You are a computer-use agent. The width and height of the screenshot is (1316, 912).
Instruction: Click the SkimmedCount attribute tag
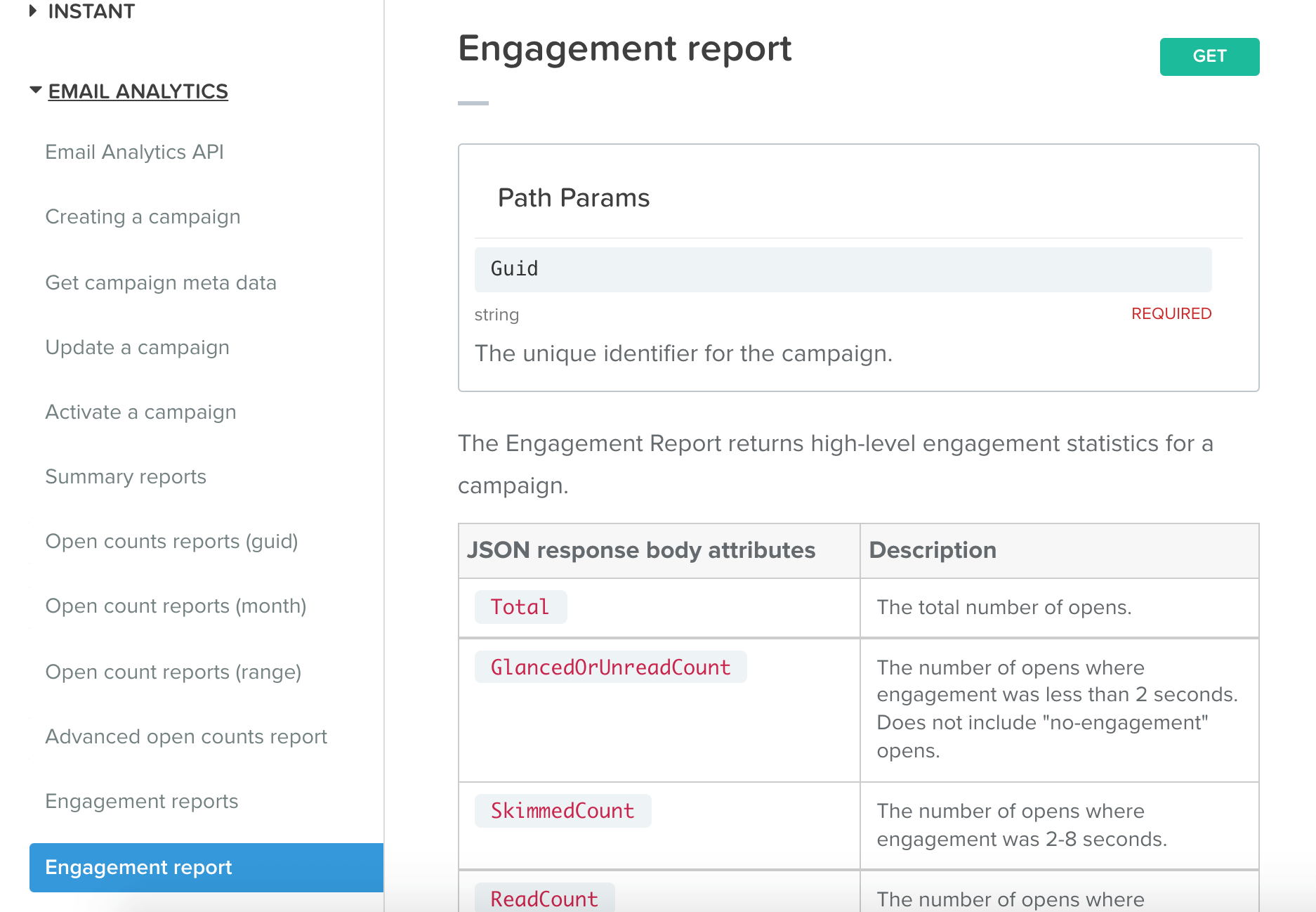[x=562, y=811]
